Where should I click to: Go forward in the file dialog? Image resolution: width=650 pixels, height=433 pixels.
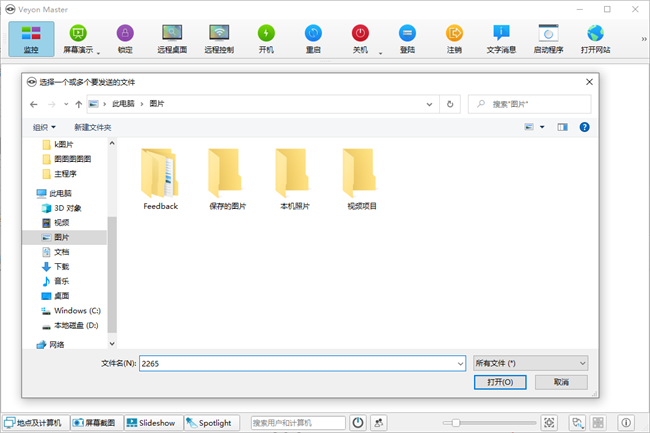pyautogui.click(x=51, y=104)
